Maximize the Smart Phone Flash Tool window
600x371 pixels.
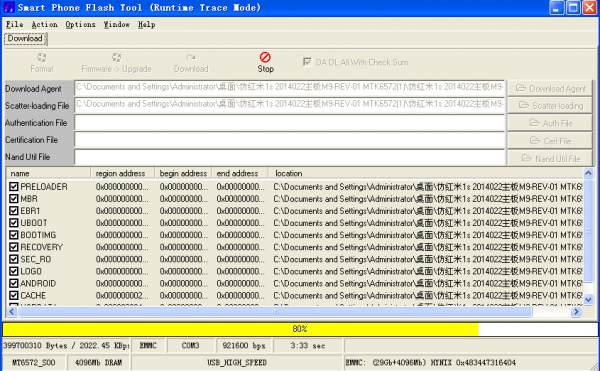coord(573,8)
